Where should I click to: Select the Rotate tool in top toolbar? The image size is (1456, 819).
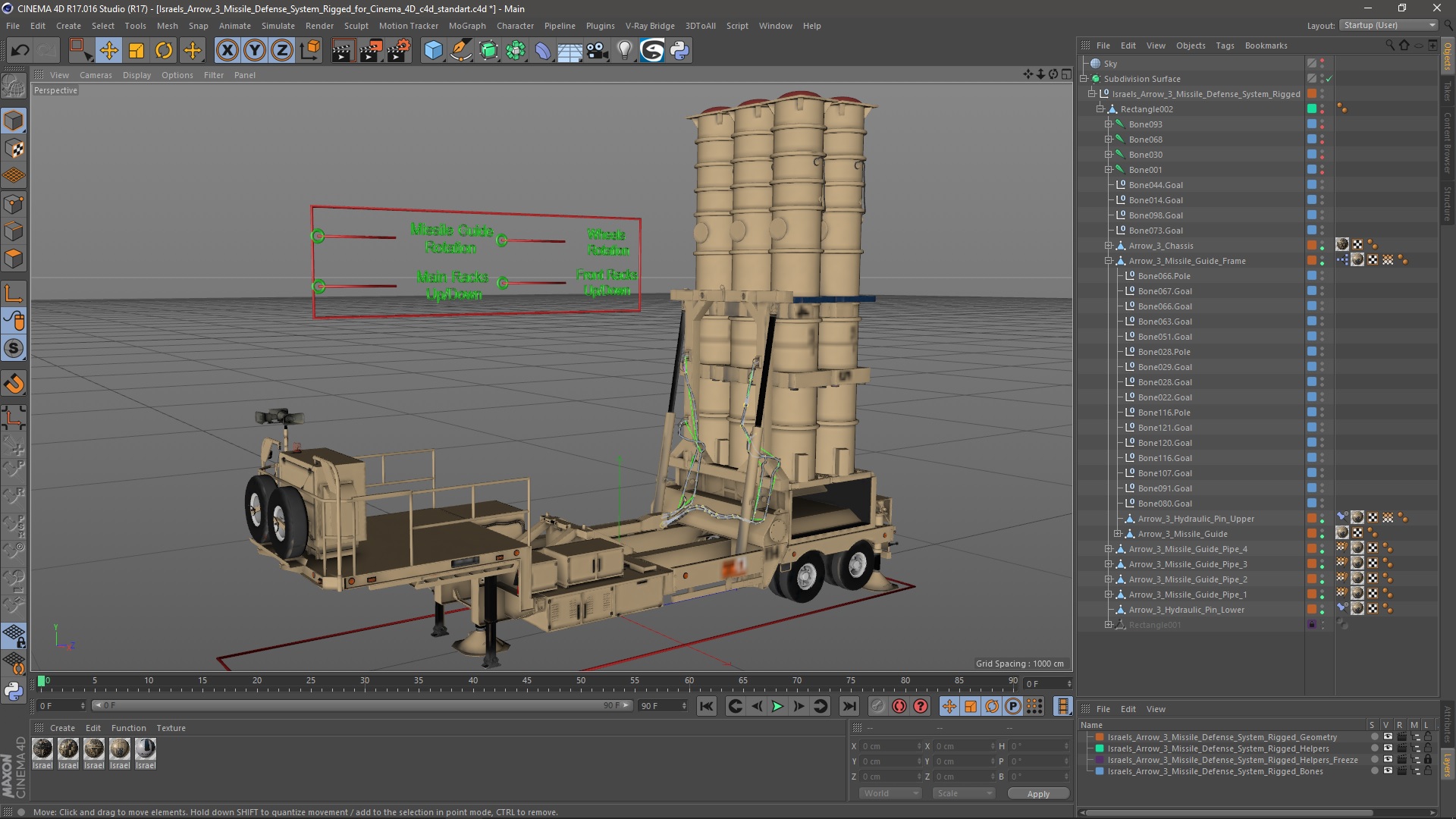[x=164, y=51]
